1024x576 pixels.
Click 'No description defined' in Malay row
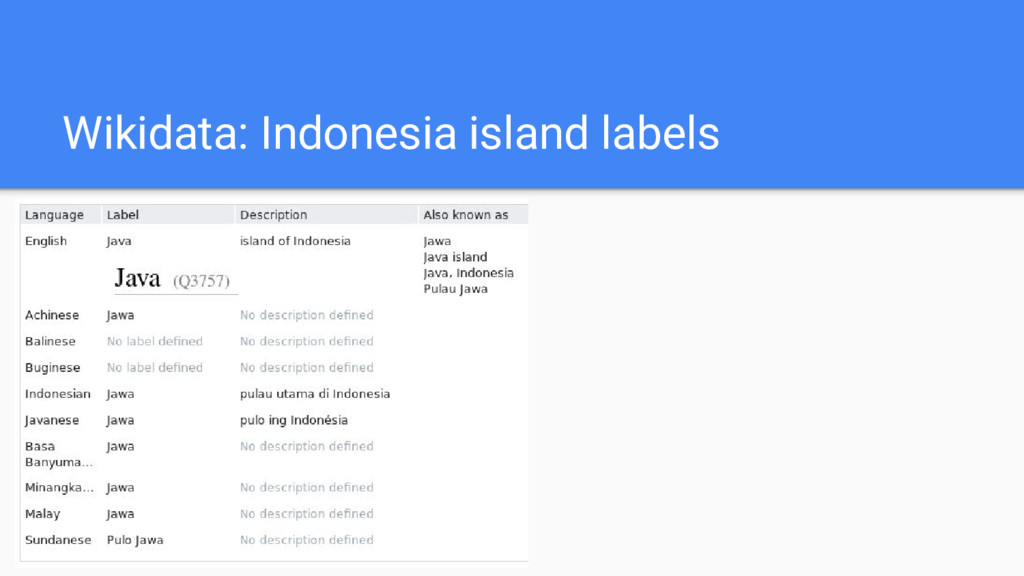(x=306, y=513)
